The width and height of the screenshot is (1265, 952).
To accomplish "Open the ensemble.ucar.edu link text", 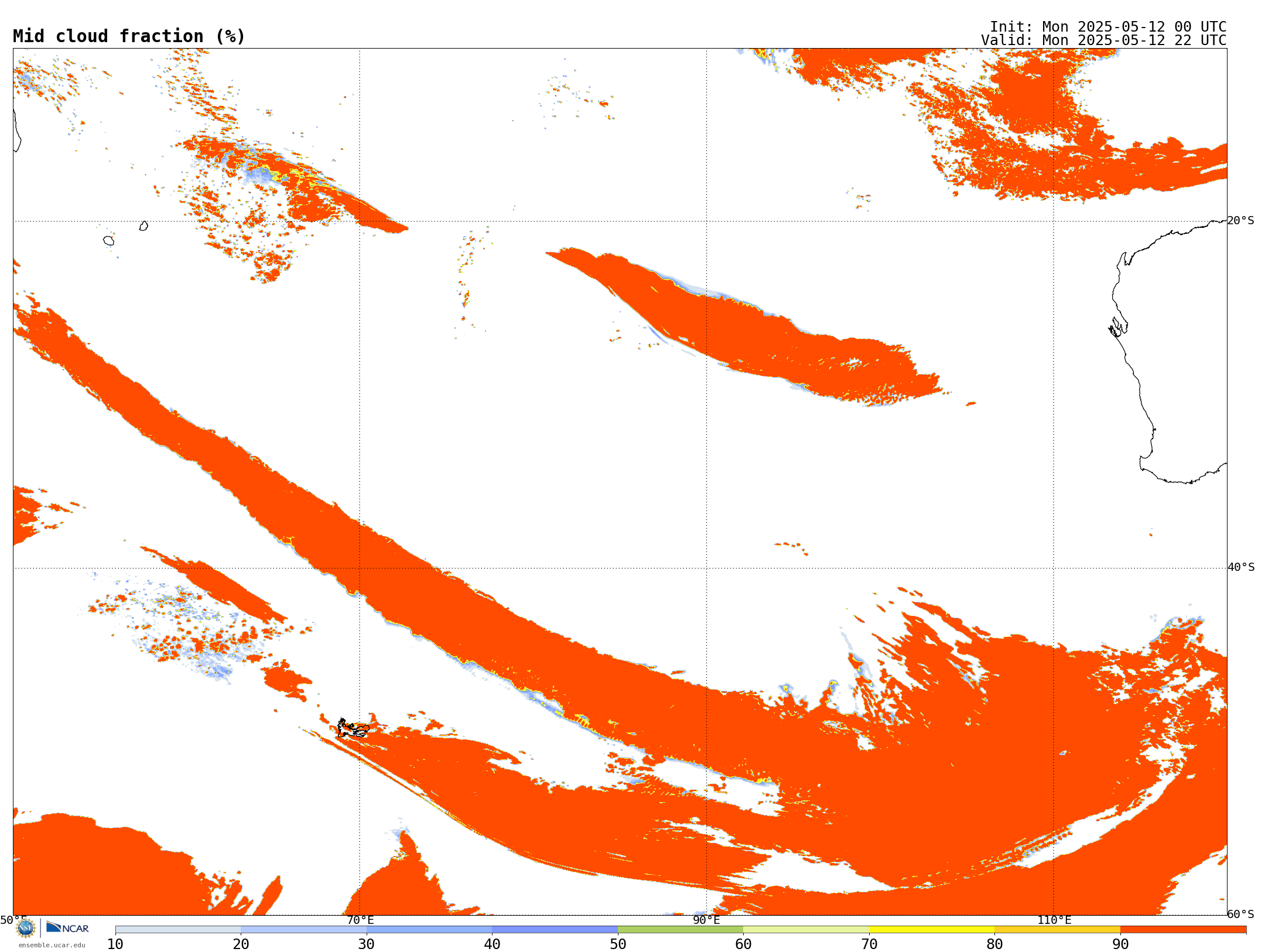I will pyautogui.click(x=52, y=945).
